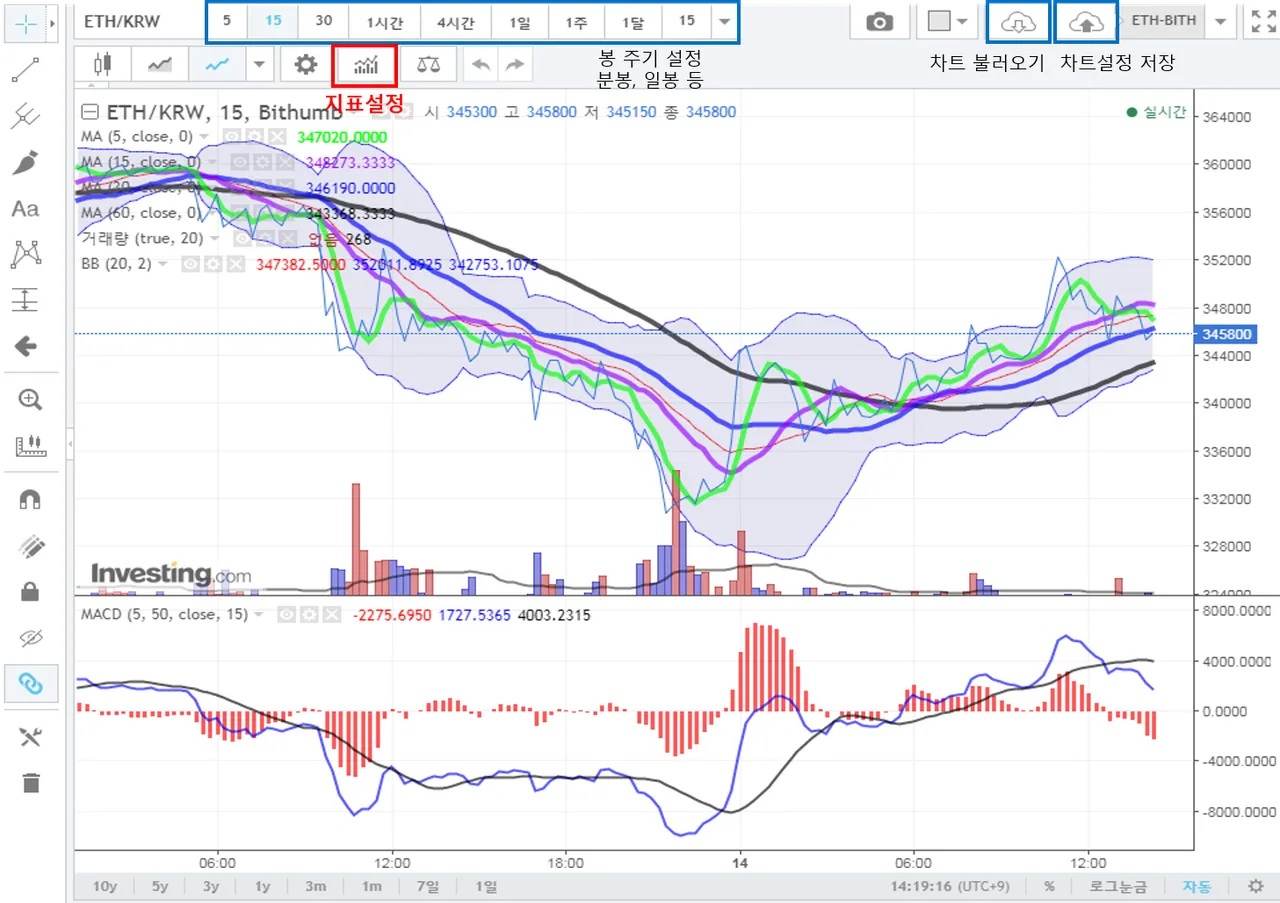Open dropdown next to ETH-BITH
The width and height of the screenshot is (1280, 903).
click(x=1220, y=22)
